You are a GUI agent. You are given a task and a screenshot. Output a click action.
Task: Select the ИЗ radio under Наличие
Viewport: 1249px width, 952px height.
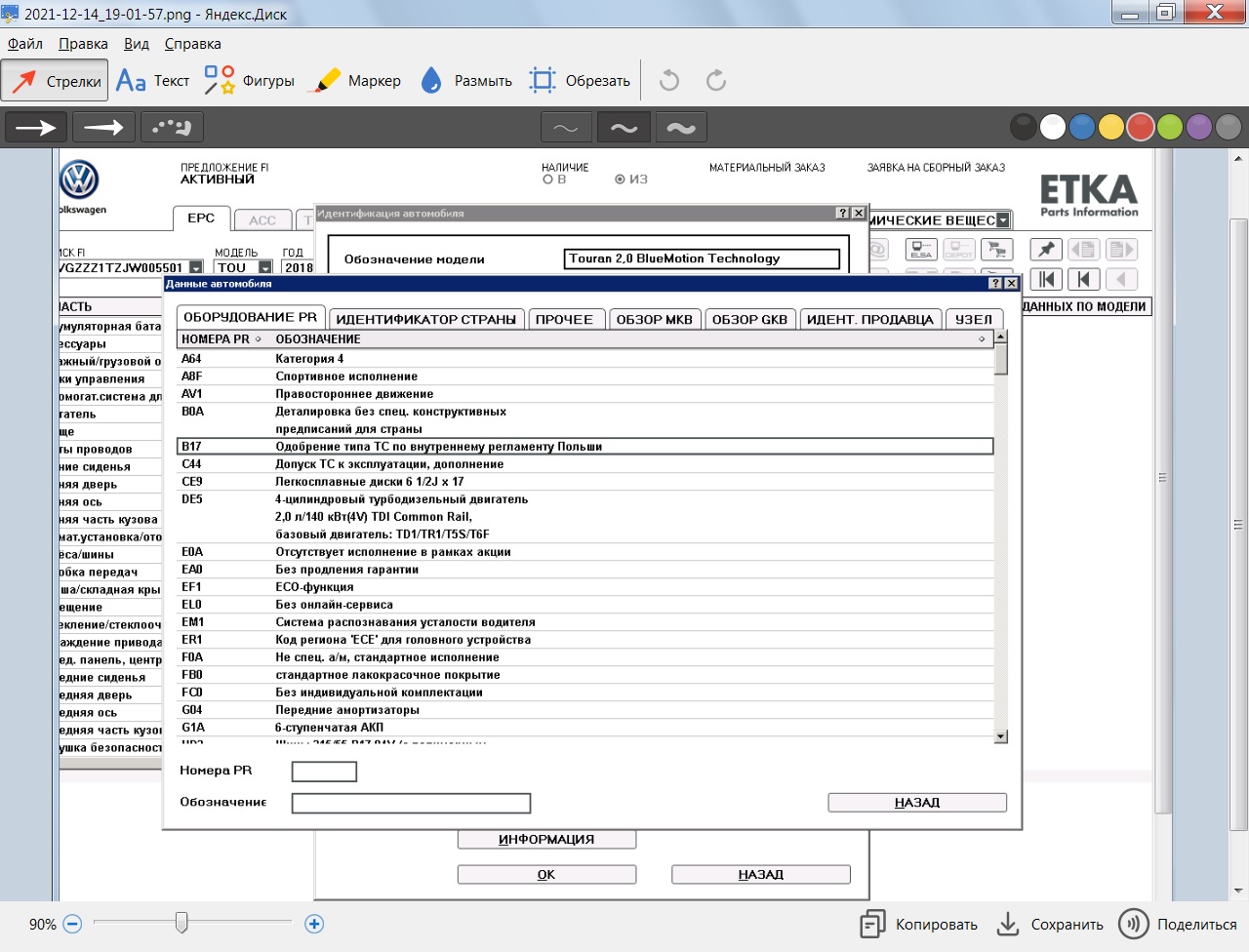[x=620, y=179]
